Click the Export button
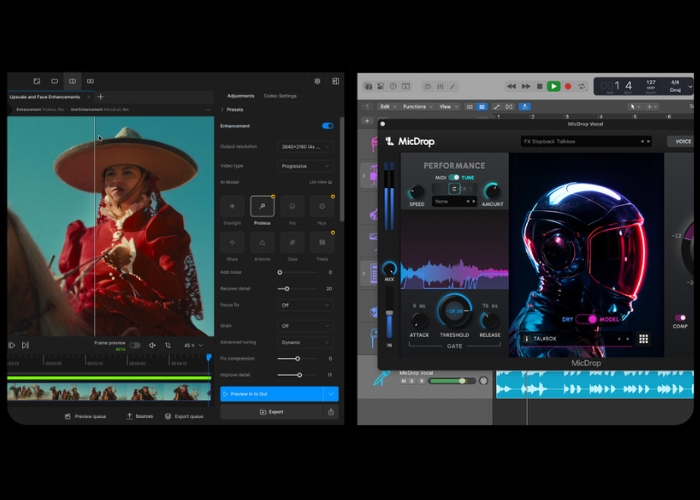This screenshot has height=500, width=700. coord(272,412)
